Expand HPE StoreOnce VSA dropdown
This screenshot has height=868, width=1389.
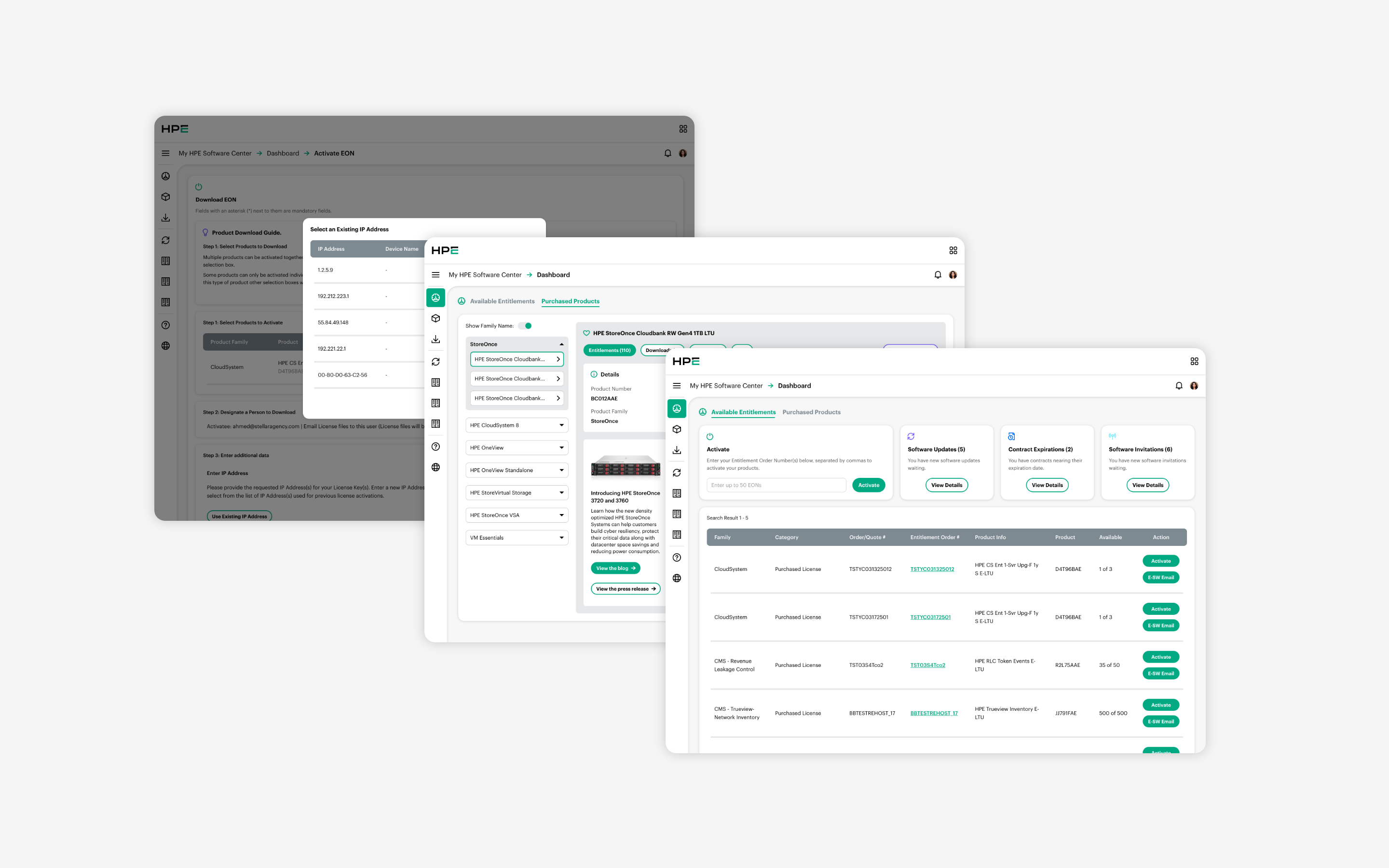coord(517,515)
